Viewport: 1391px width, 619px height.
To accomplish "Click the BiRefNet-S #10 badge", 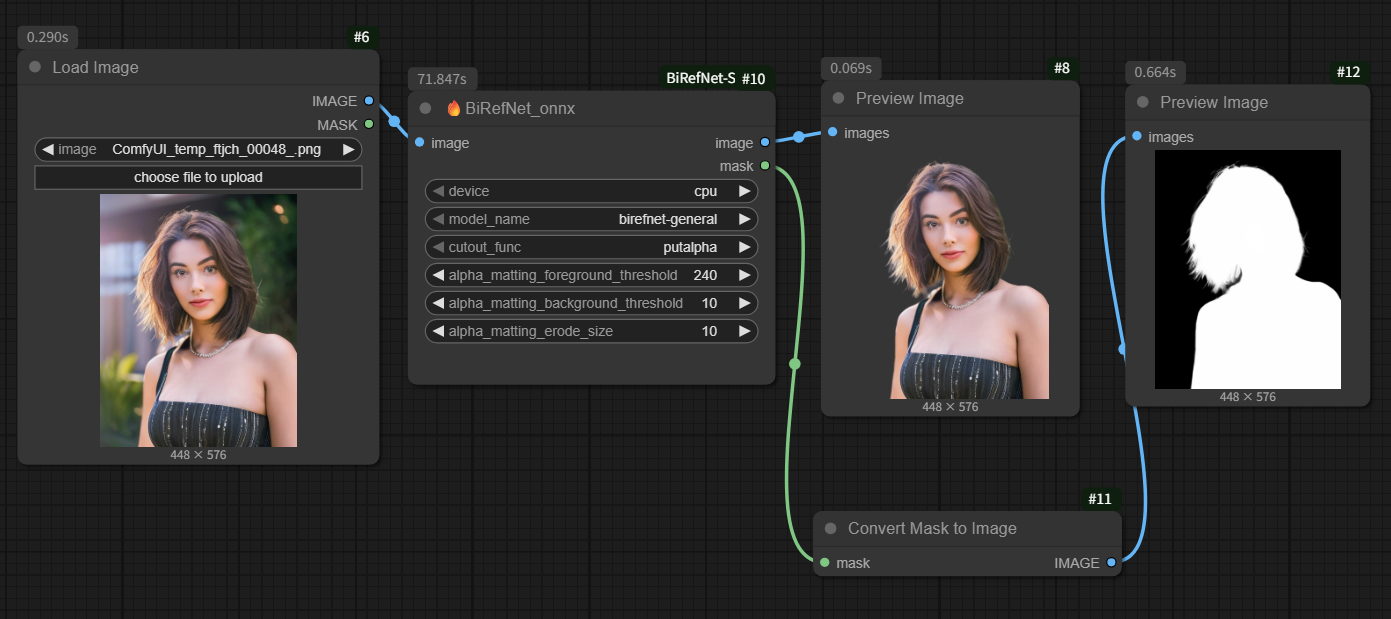I will click(x=716, y=78).
